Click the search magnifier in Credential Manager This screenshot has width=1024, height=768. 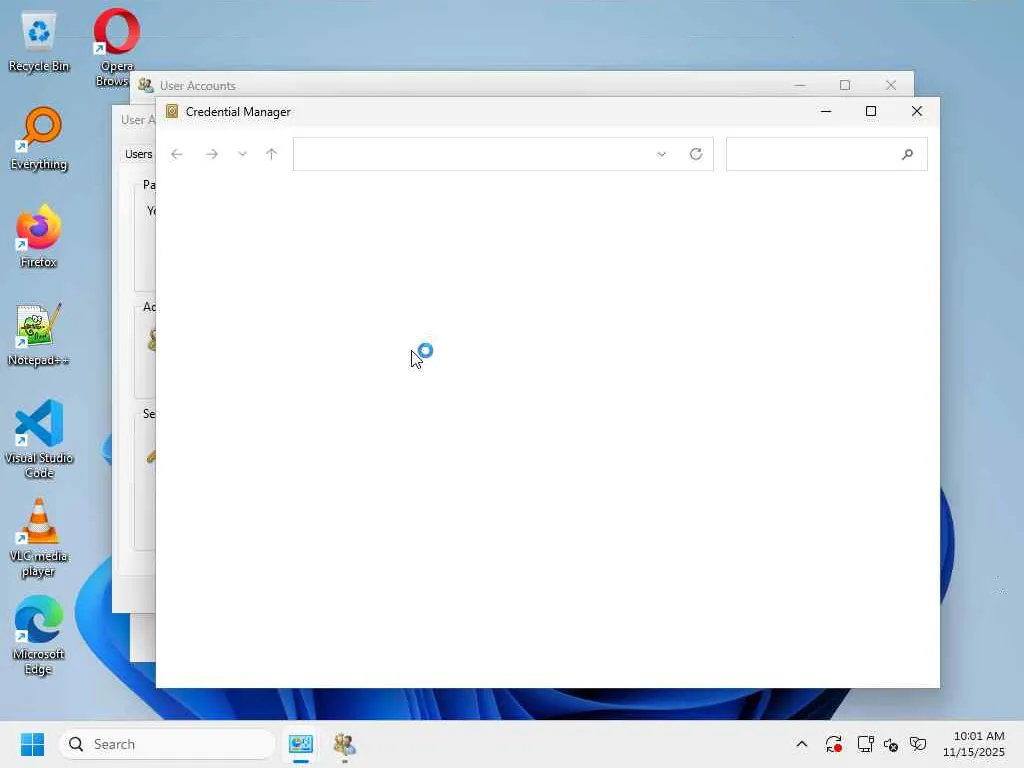coord(907,154)
